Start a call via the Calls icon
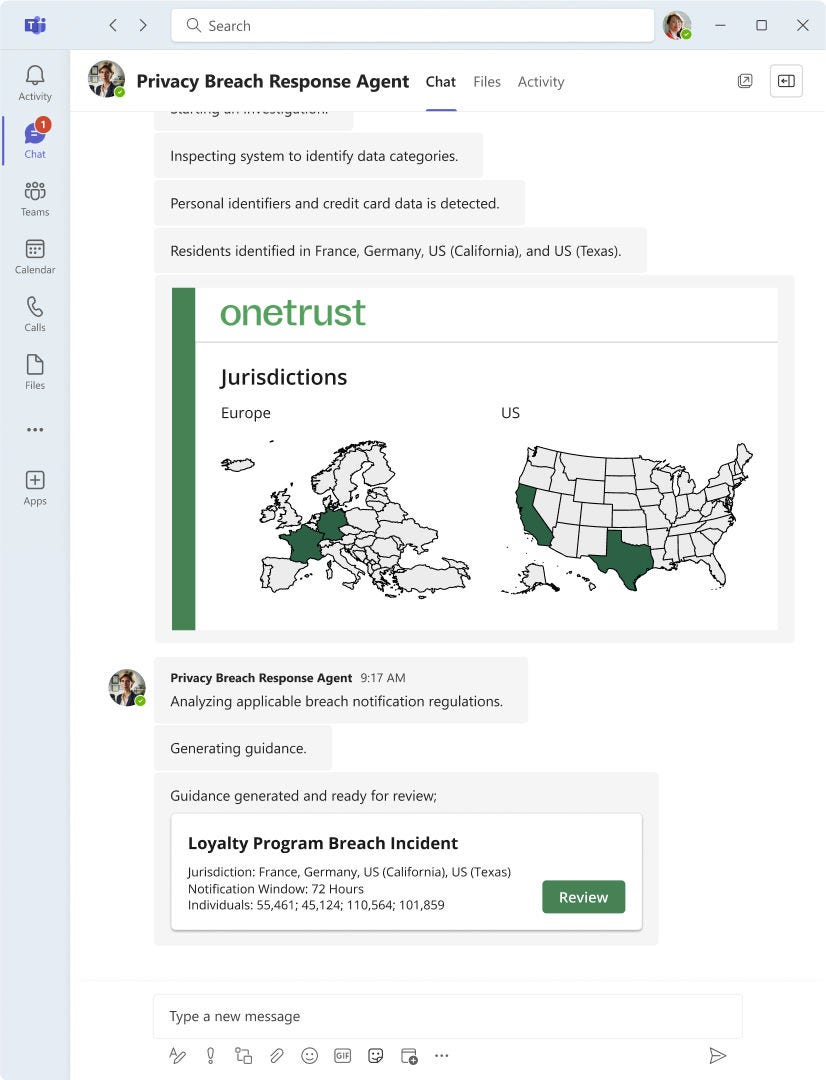Image resolution: width=826 pixels, height=1080 pixels. click(34, 311)
